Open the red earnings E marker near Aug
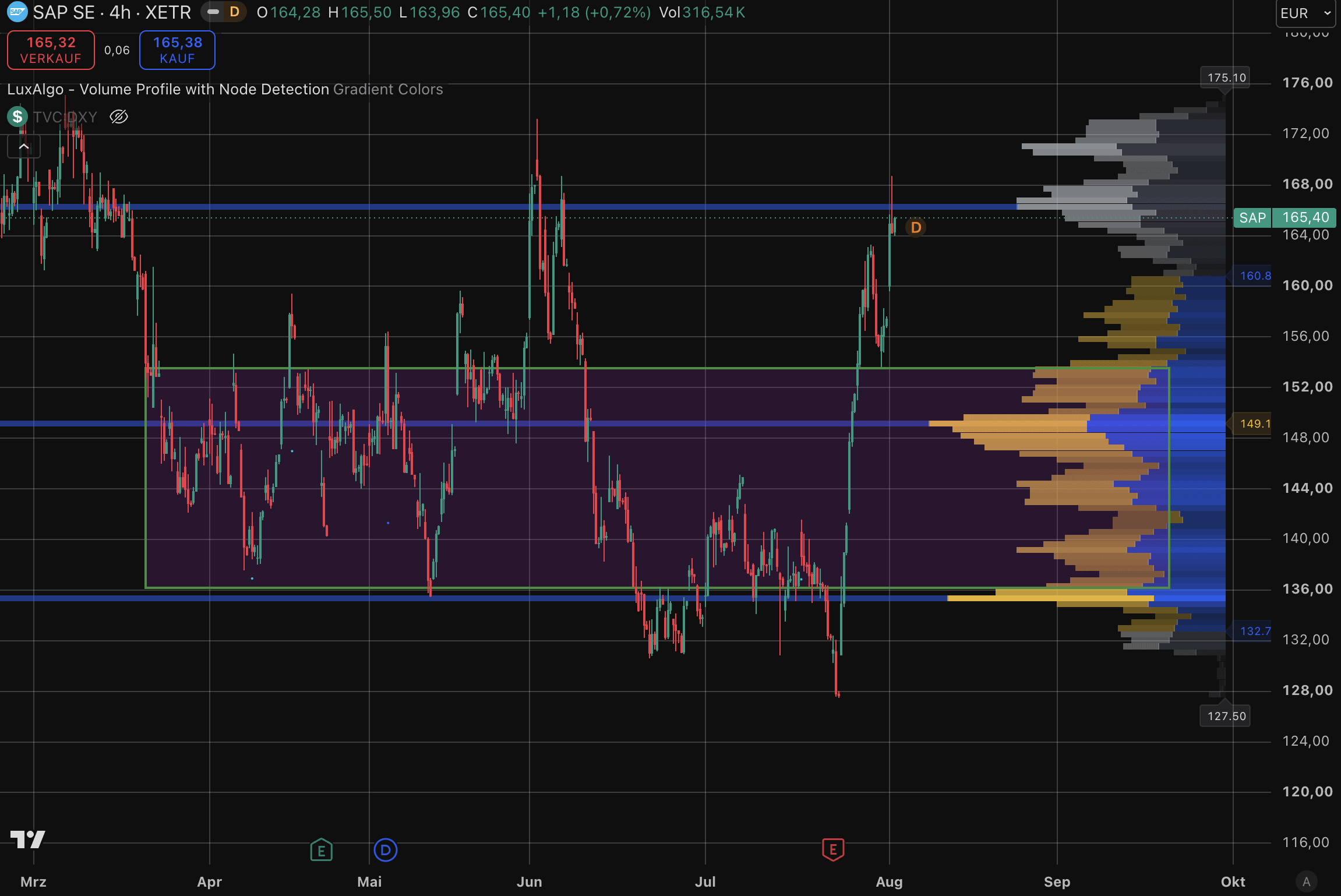This screenshot has height=896, width=1341. point(833,850)
